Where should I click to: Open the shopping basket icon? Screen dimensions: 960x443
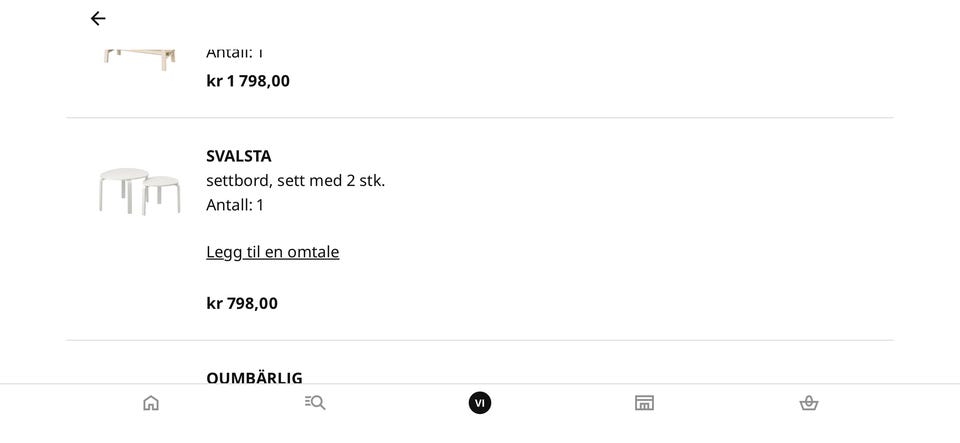[x=809, y=403]
